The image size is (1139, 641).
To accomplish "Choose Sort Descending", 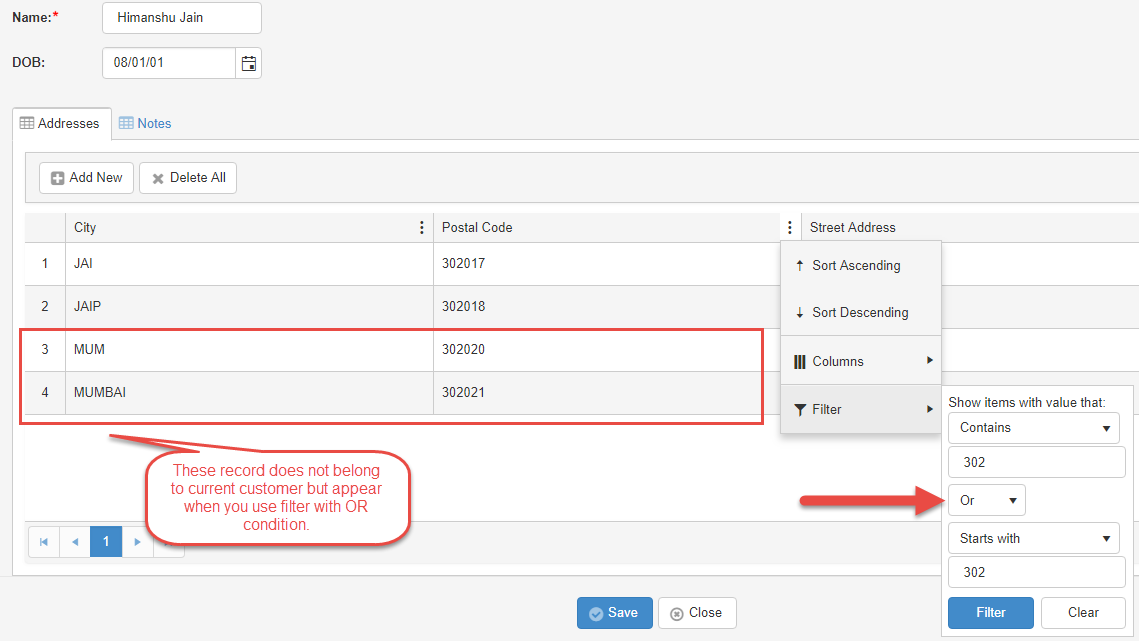I will [861, 313].
